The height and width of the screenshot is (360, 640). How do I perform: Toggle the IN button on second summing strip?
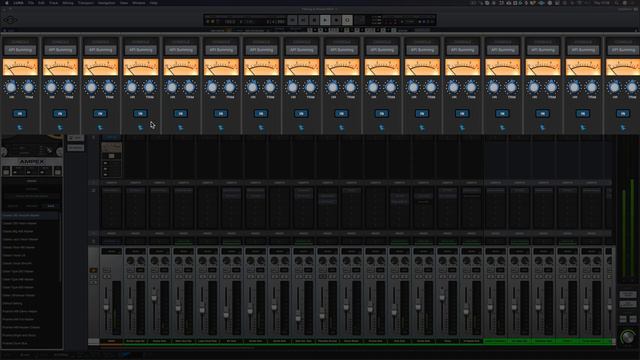pyautogui.click(x=60, y=113)
